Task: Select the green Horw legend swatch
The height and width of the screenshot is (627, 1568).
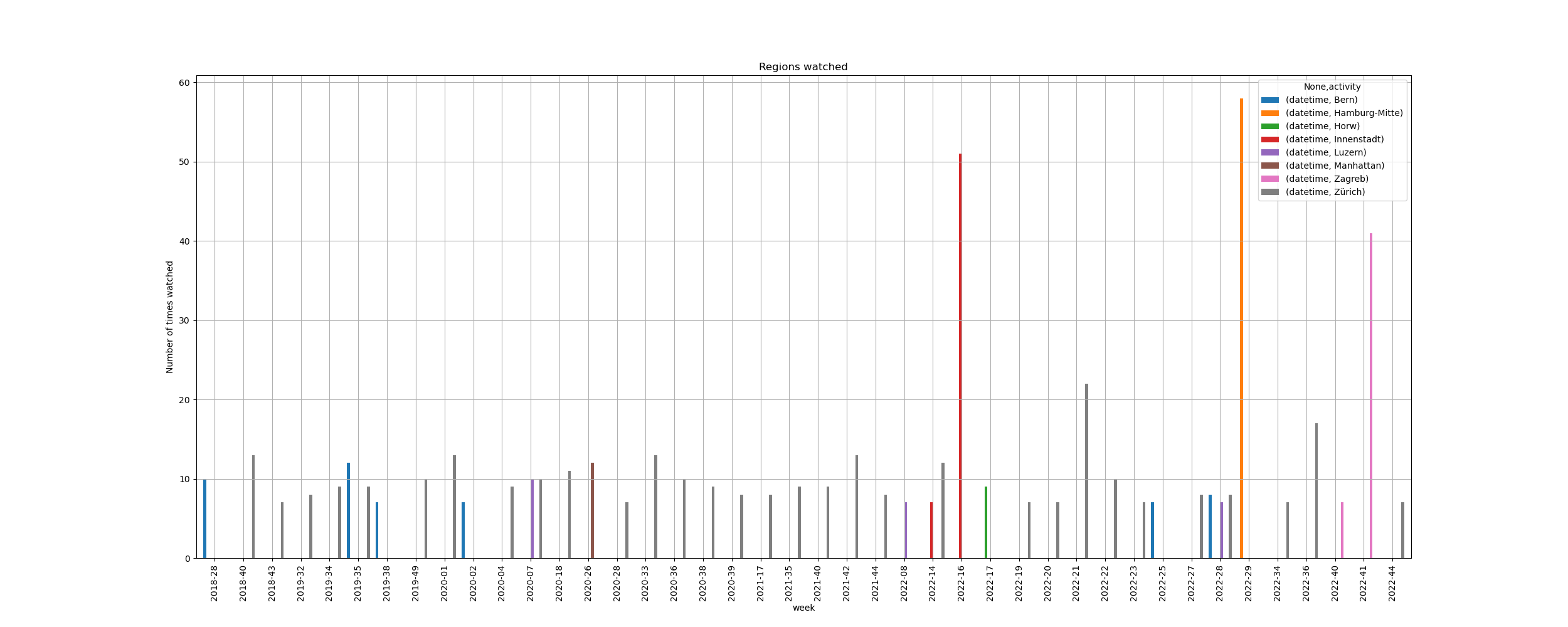Action: tap(1269, 127)
